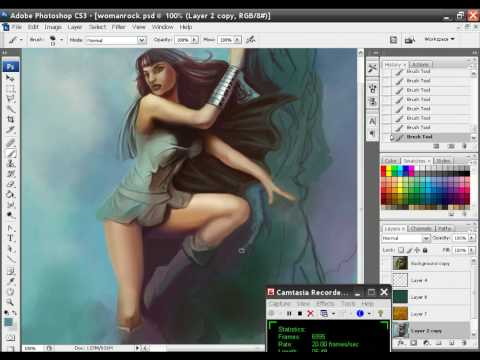Open the tool preset picker arrow
Image resolution: width=480 pixels, height=360 pixels.
click(x=21, y=40)
